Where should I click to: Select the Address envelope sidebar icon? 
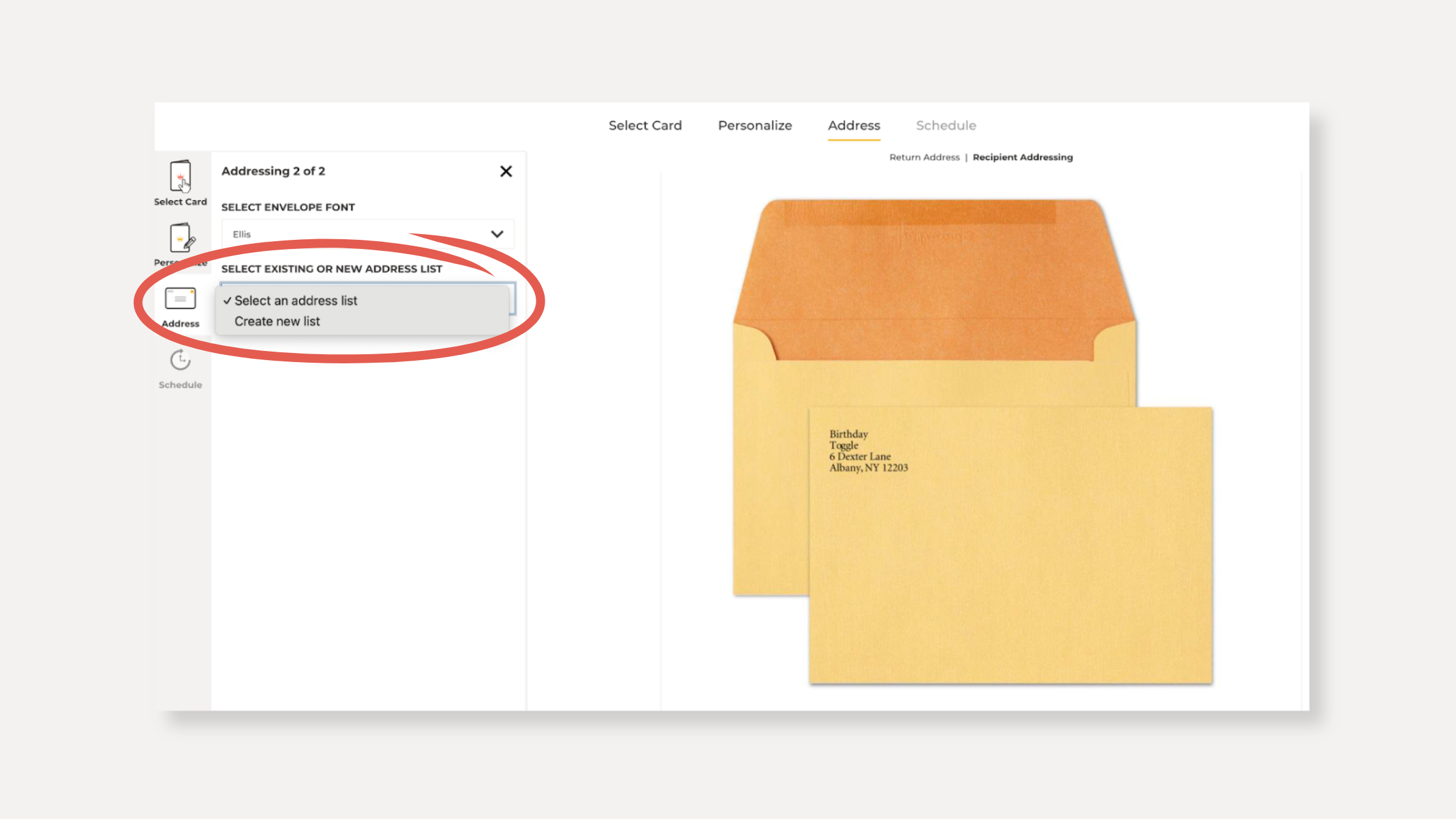click(180, 299)
